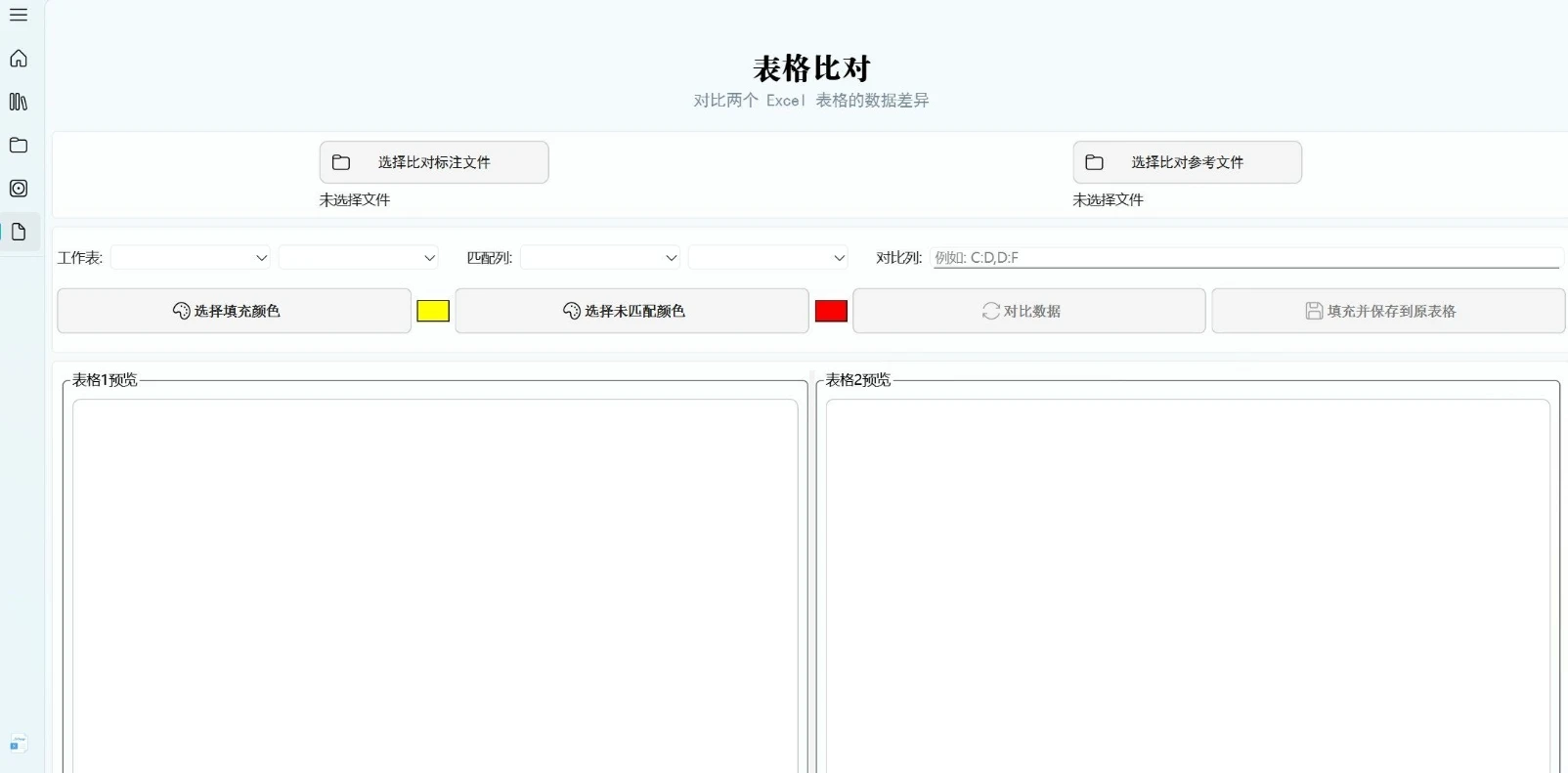1568x773 pixels.
Task: Open second 工作表 dropdown
Action: (359, 258)
